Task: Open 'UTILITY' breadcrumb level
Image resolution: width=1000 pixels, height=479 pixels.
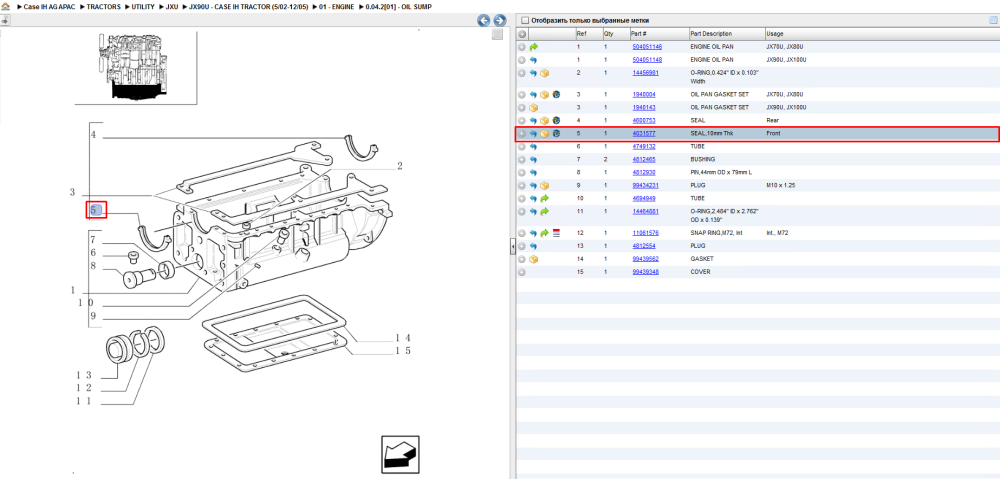Action: 143,6
